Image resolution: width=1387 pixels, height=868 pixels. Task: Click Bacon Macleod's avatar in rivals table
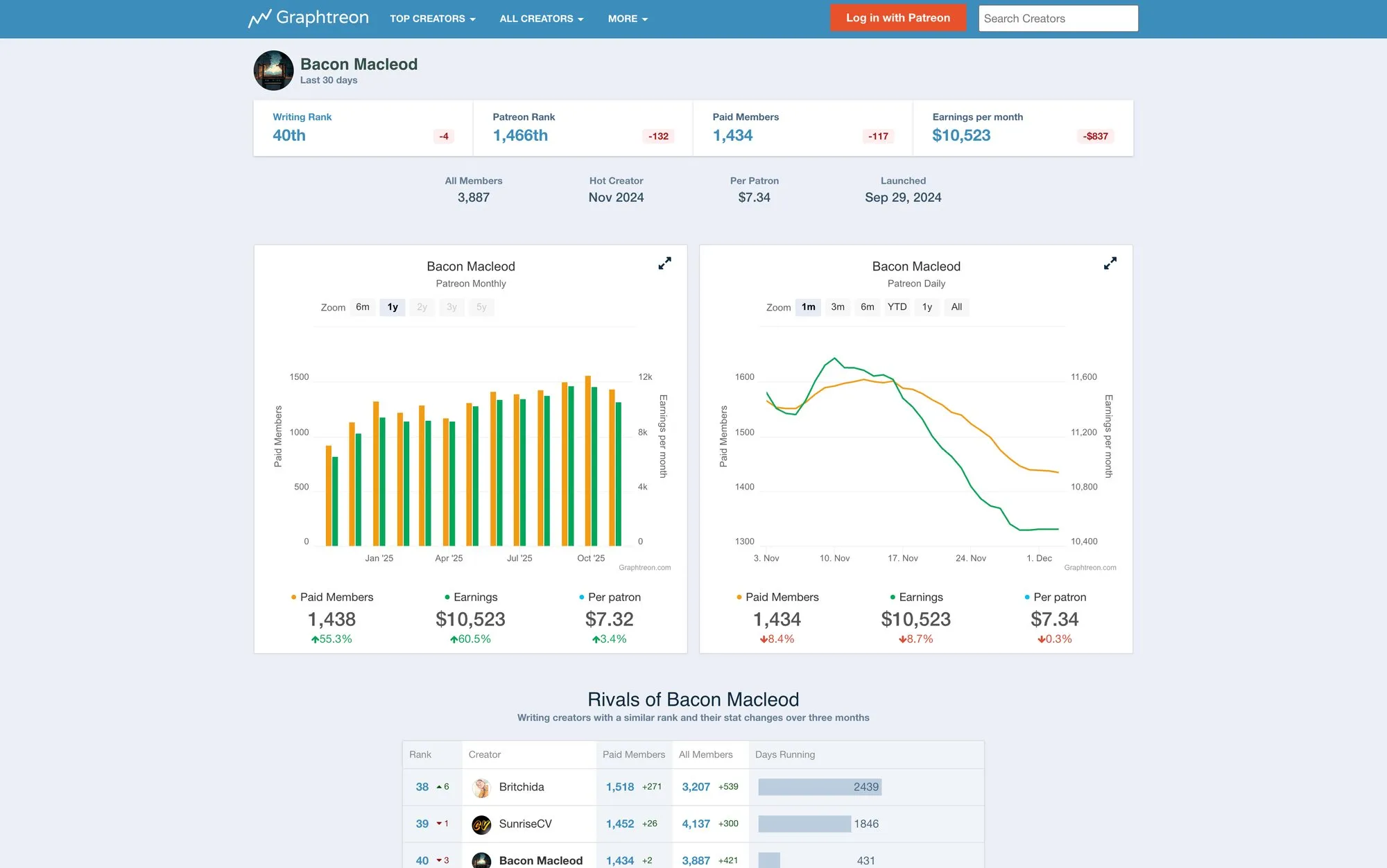[480, 860]
